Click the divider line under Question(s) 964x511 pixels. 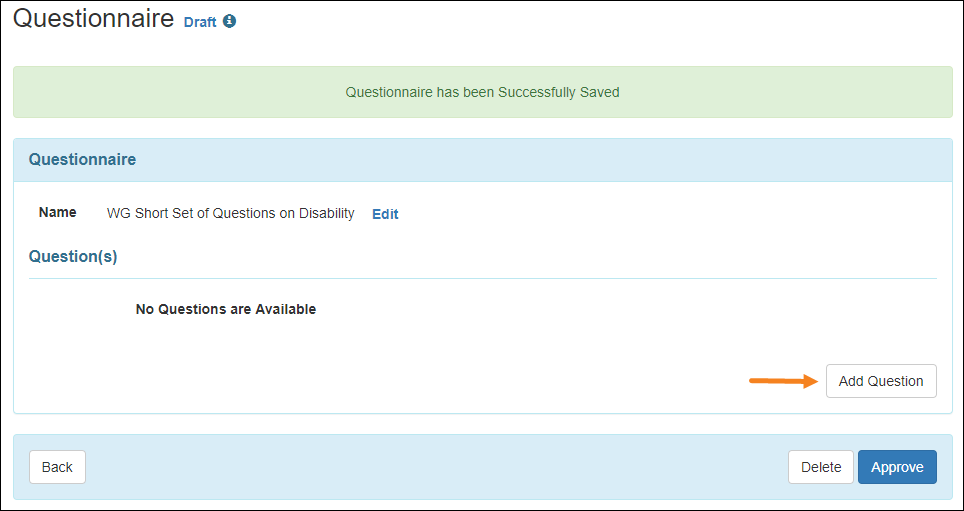click(483, 279)
